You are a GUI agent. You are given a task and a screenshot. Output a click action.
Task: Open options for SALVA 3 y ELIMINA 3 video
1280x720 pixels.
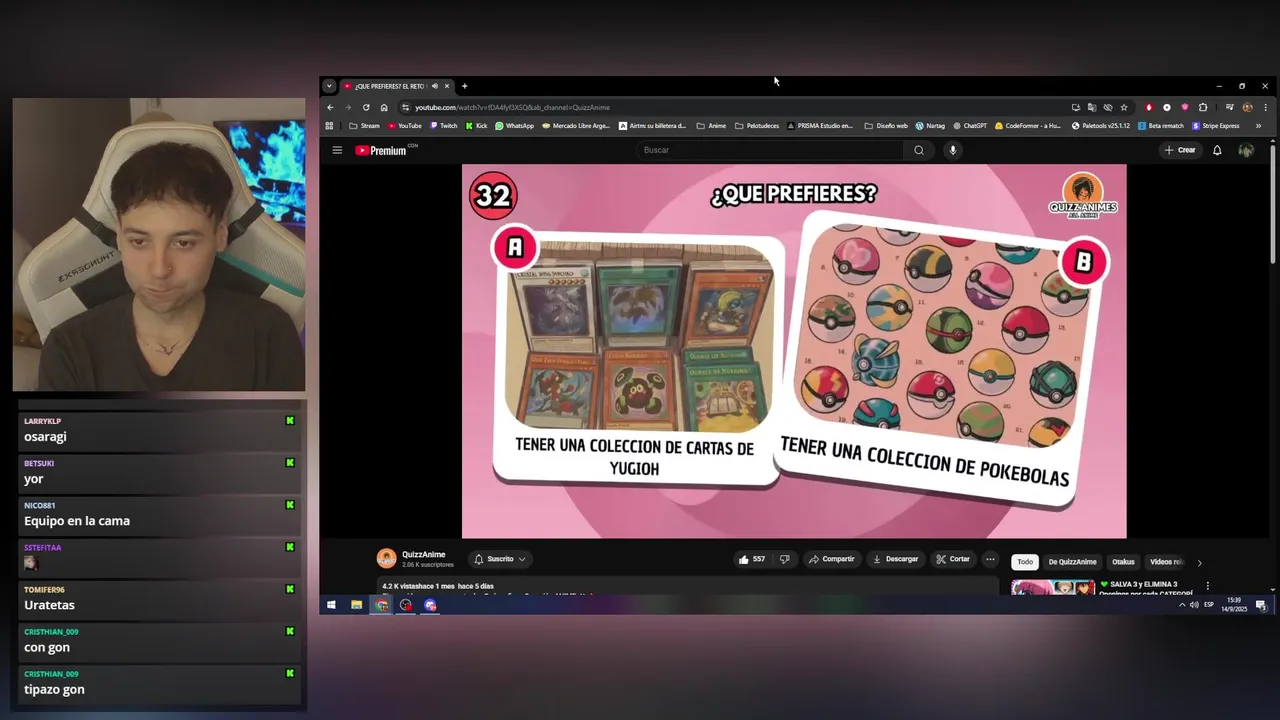(1207, 586)
